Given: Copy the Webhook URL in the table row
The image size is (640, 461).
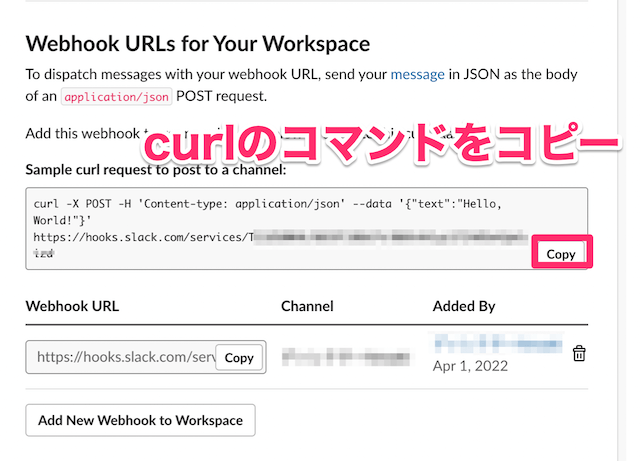Looking at the screenshot, I should pyautogui.click(x=239, y=357).
